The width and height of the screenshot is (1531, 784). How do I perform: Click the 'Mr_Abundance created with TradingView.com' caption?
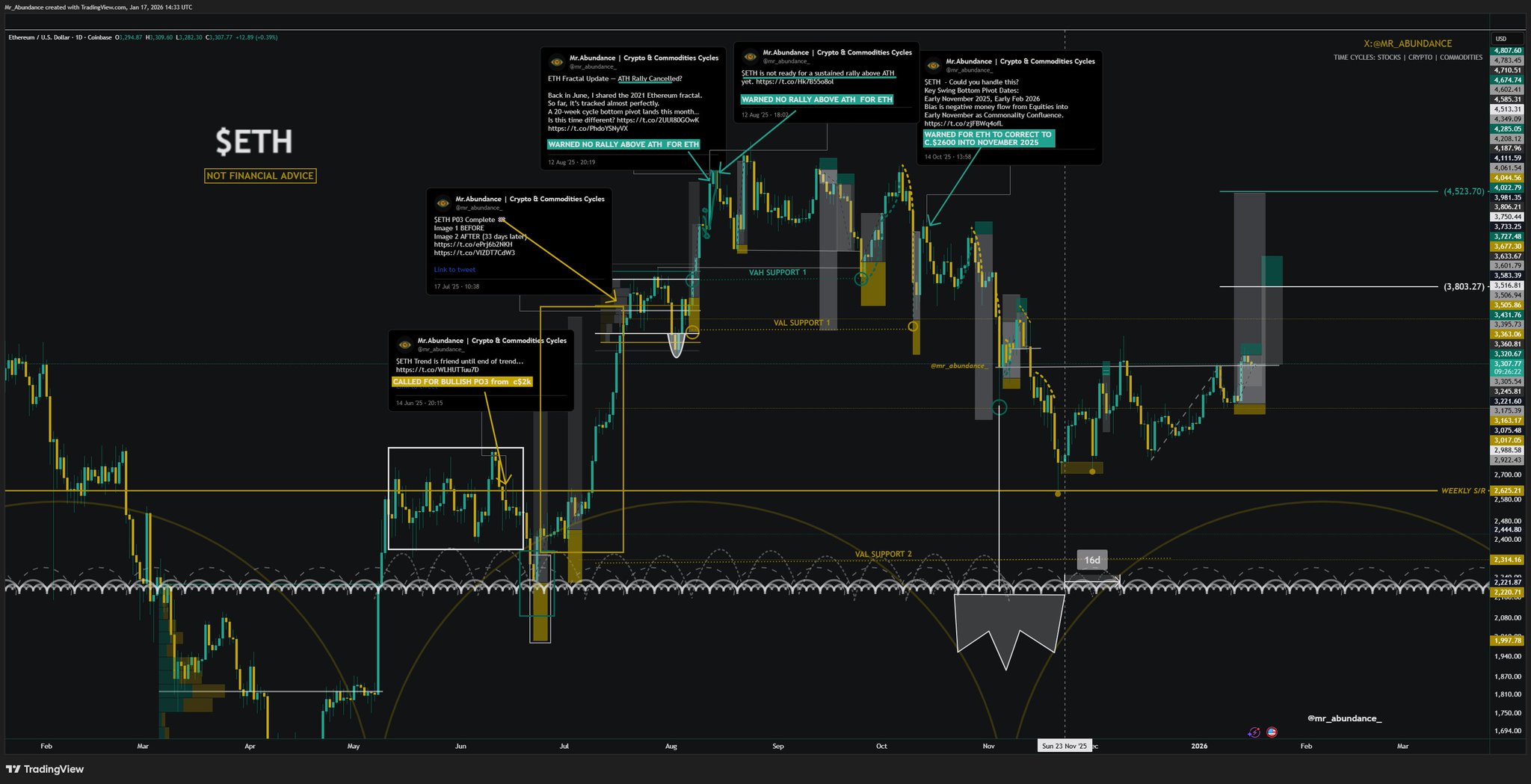pos(98,7)
